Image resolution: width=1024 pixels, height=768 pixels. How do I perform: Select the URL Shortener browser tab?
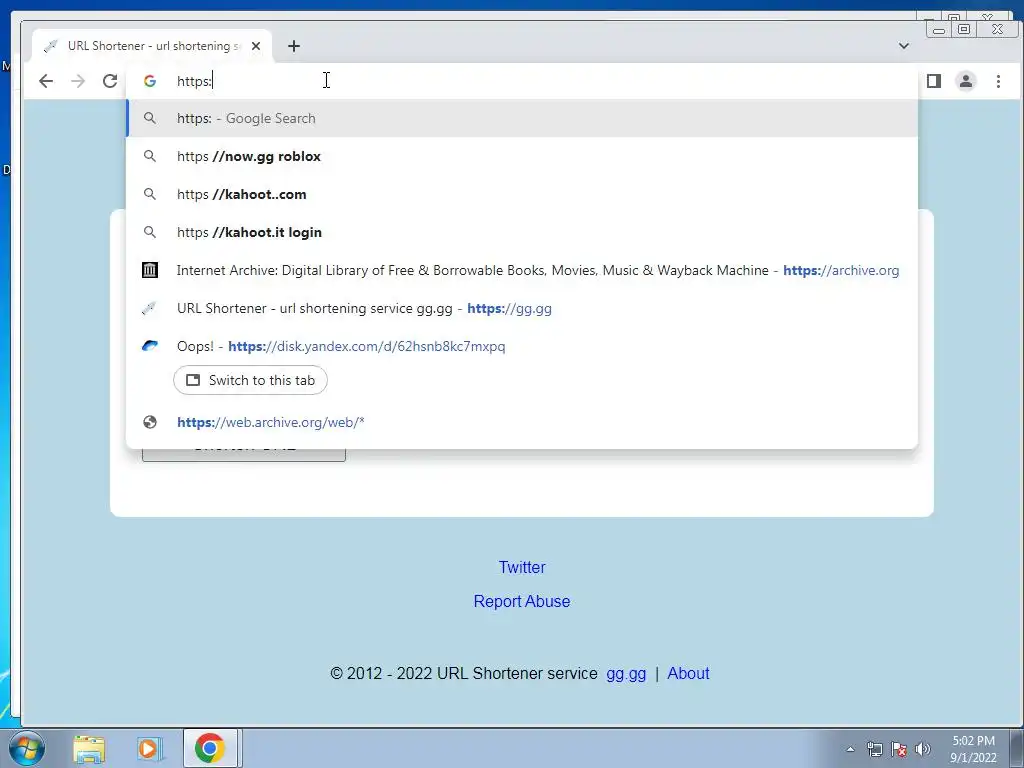[152, 46]
